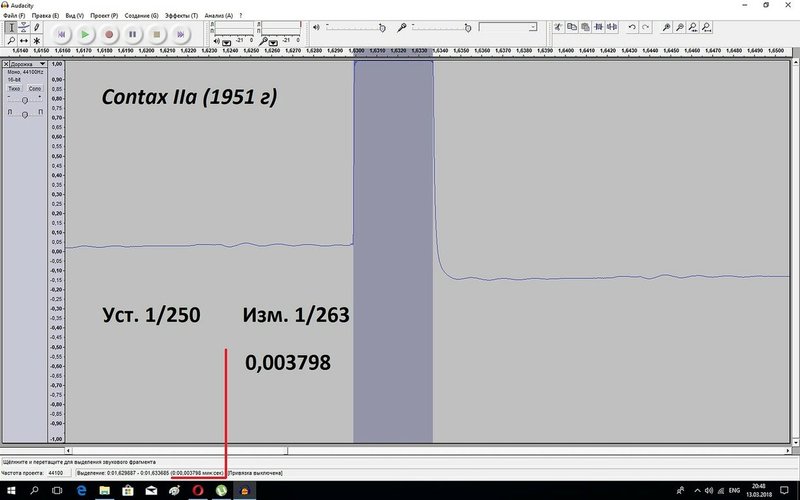Click the Cut scissors icon
The height and width of the screenshot is (500, 800).
[x=559, y=27]
